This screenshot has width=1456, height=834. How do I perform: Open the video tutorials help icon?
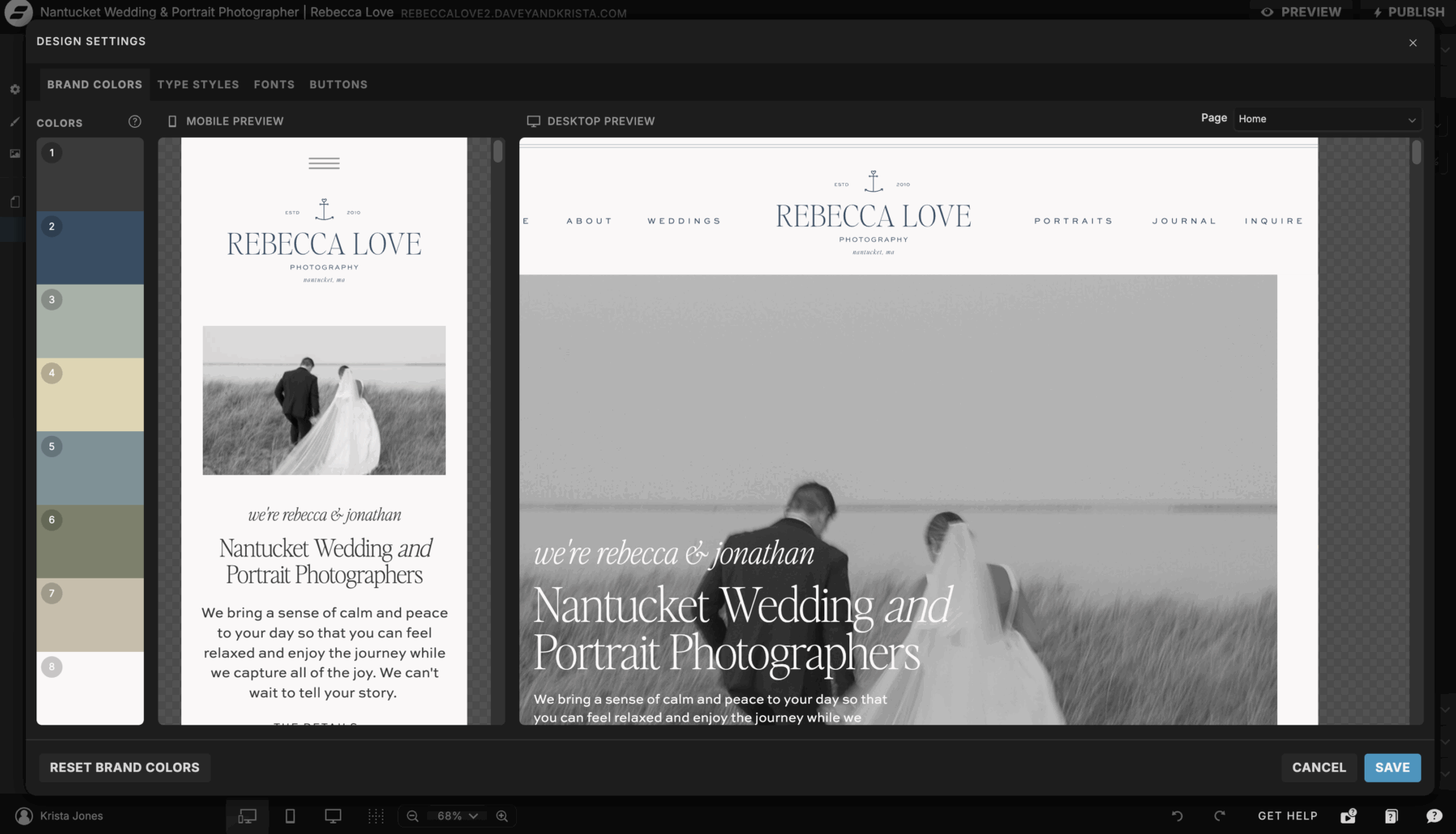(1348, 816)
